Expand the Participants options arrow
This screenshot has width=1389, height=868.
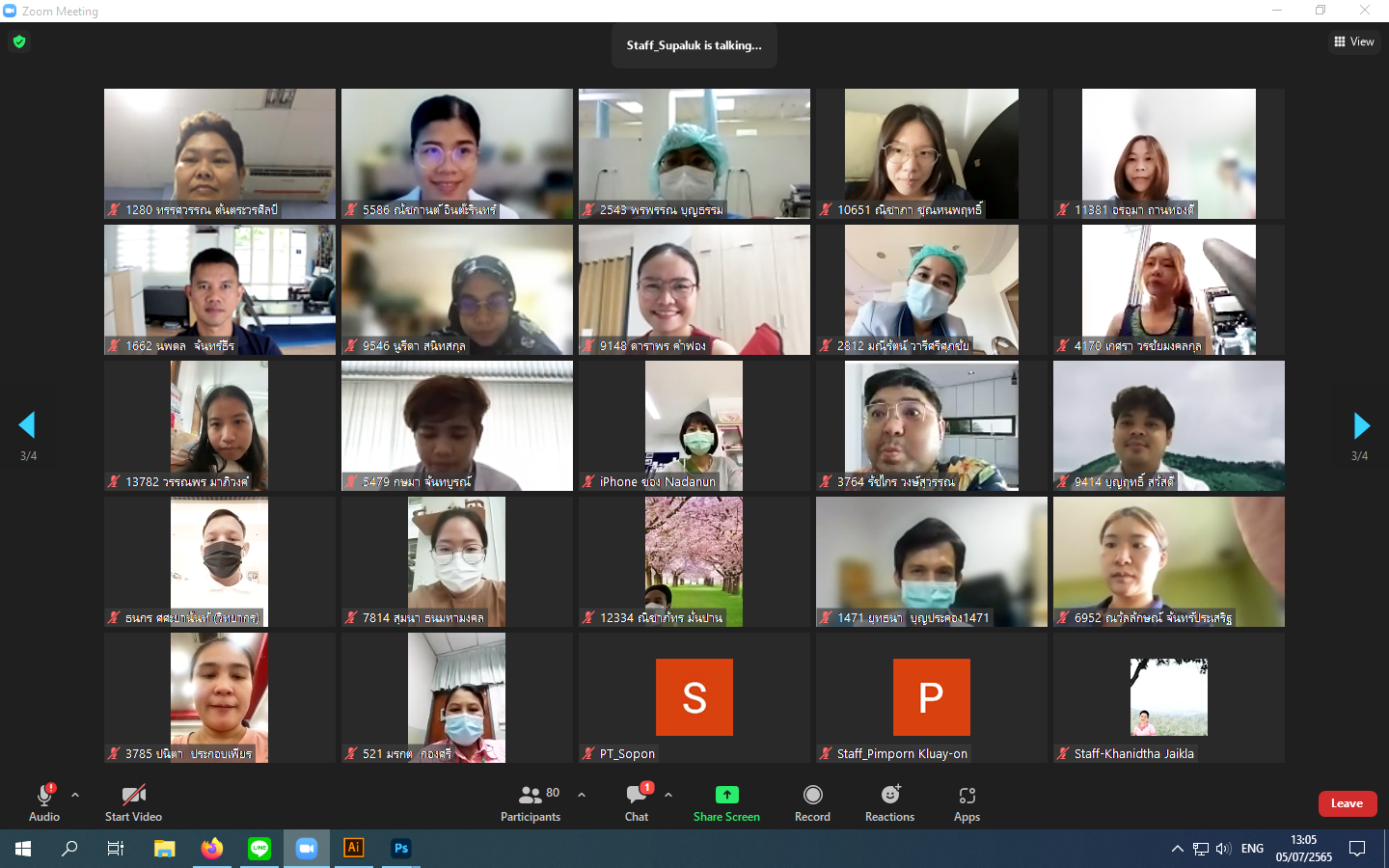coord(582,795)
